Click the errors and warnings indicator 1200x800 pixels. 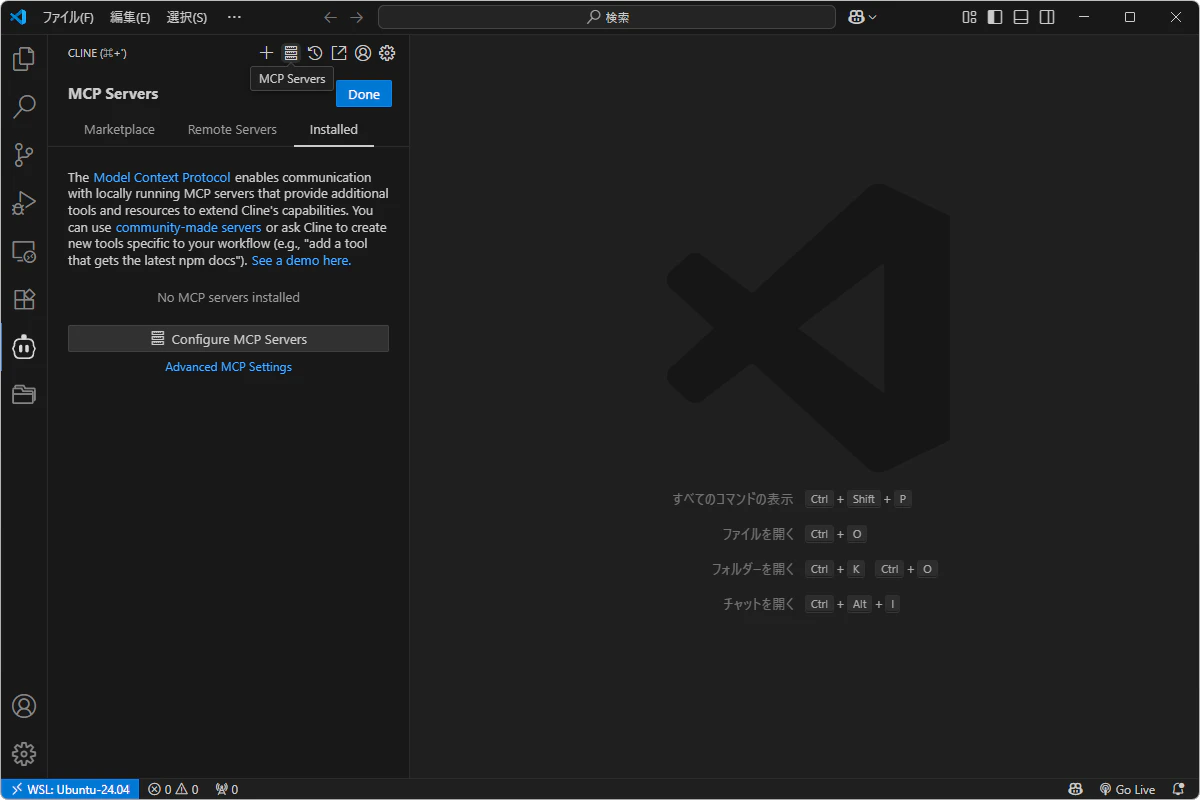[x=173, y=789]
